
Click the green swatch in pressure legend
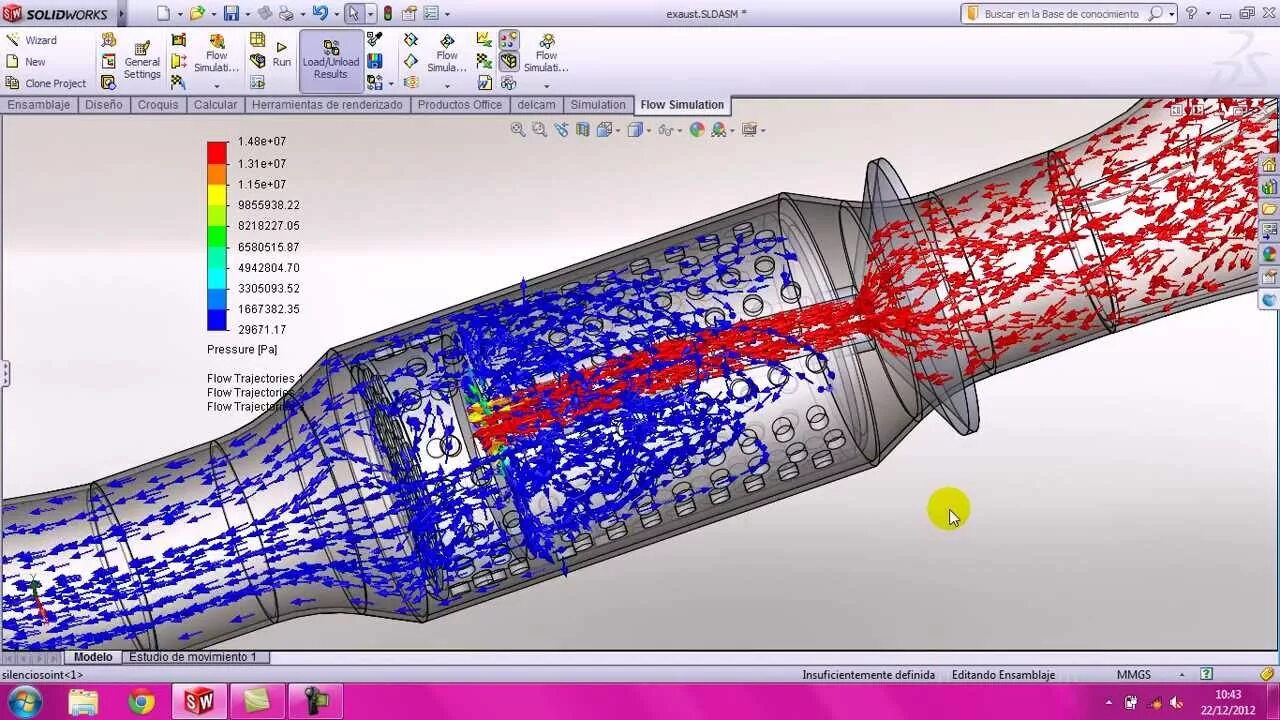(217, 236)
